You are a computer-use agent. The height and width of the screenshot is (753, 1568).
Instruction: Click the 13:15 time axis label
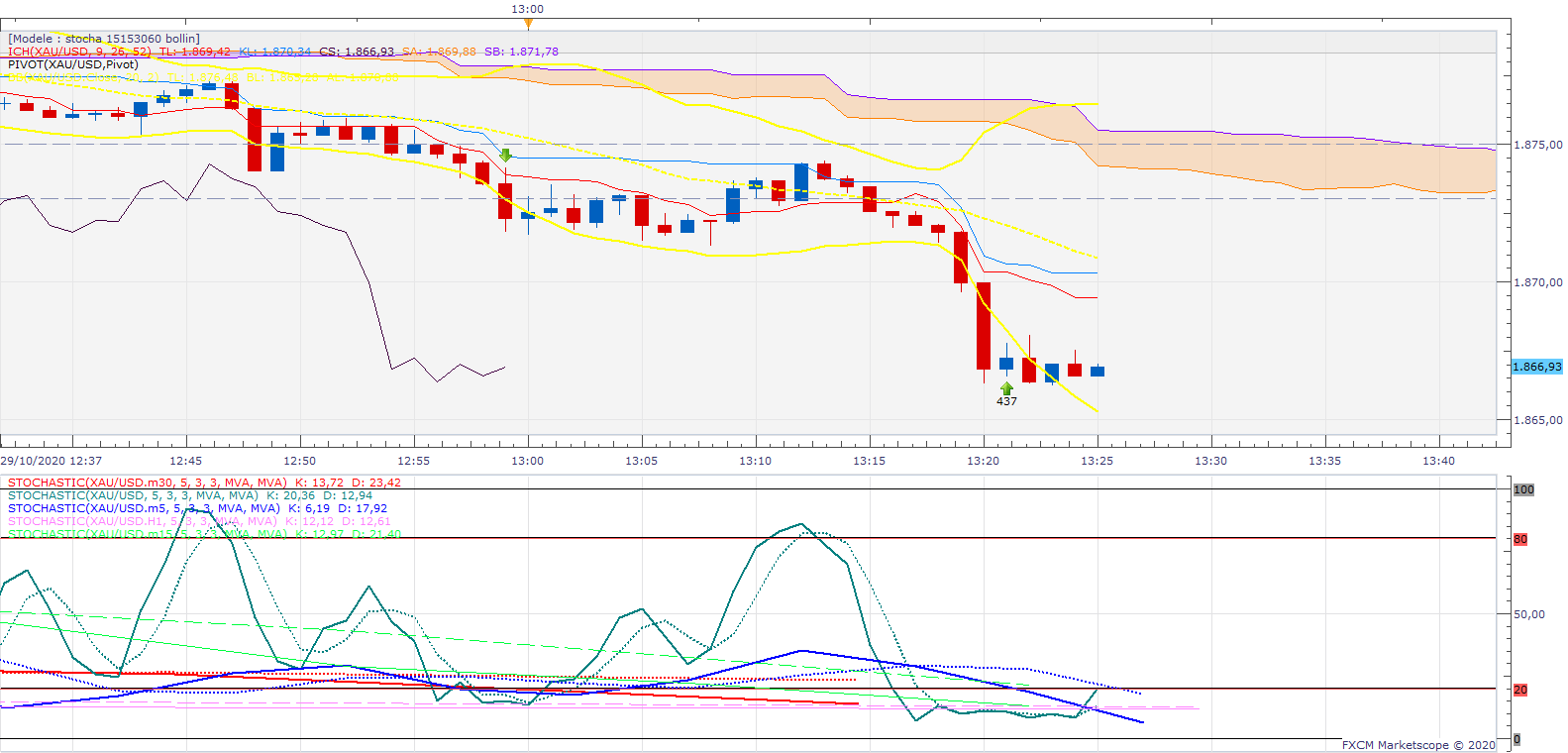click(x=870, y=461)
